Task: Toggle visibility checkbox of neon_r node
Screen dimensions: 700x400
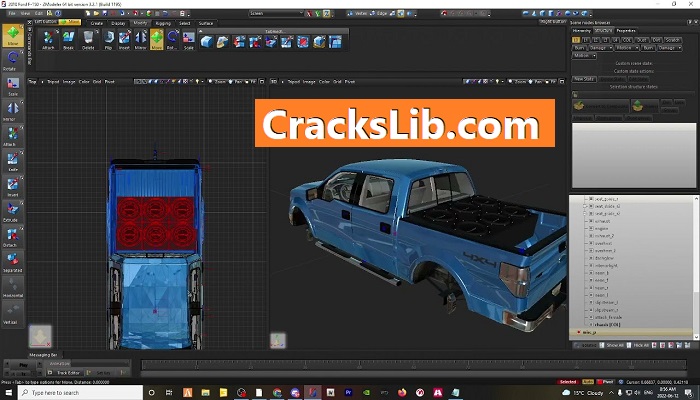Action: coord(591,288)
